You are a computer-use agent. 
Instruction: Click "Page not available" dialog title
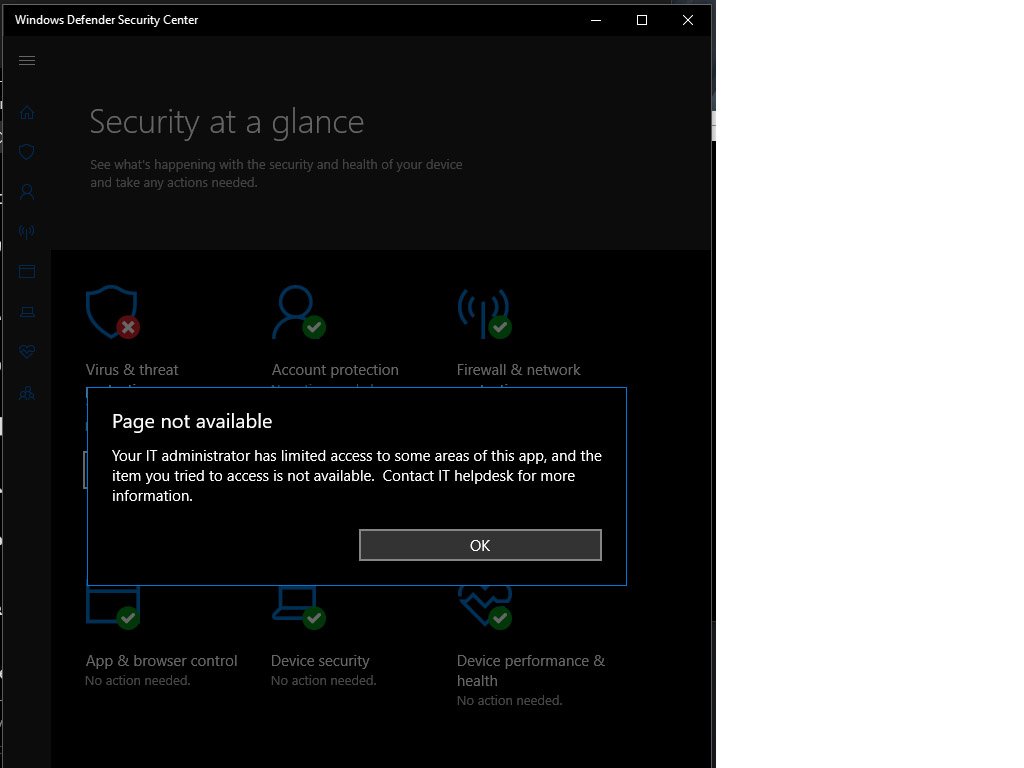click(192, 421)
